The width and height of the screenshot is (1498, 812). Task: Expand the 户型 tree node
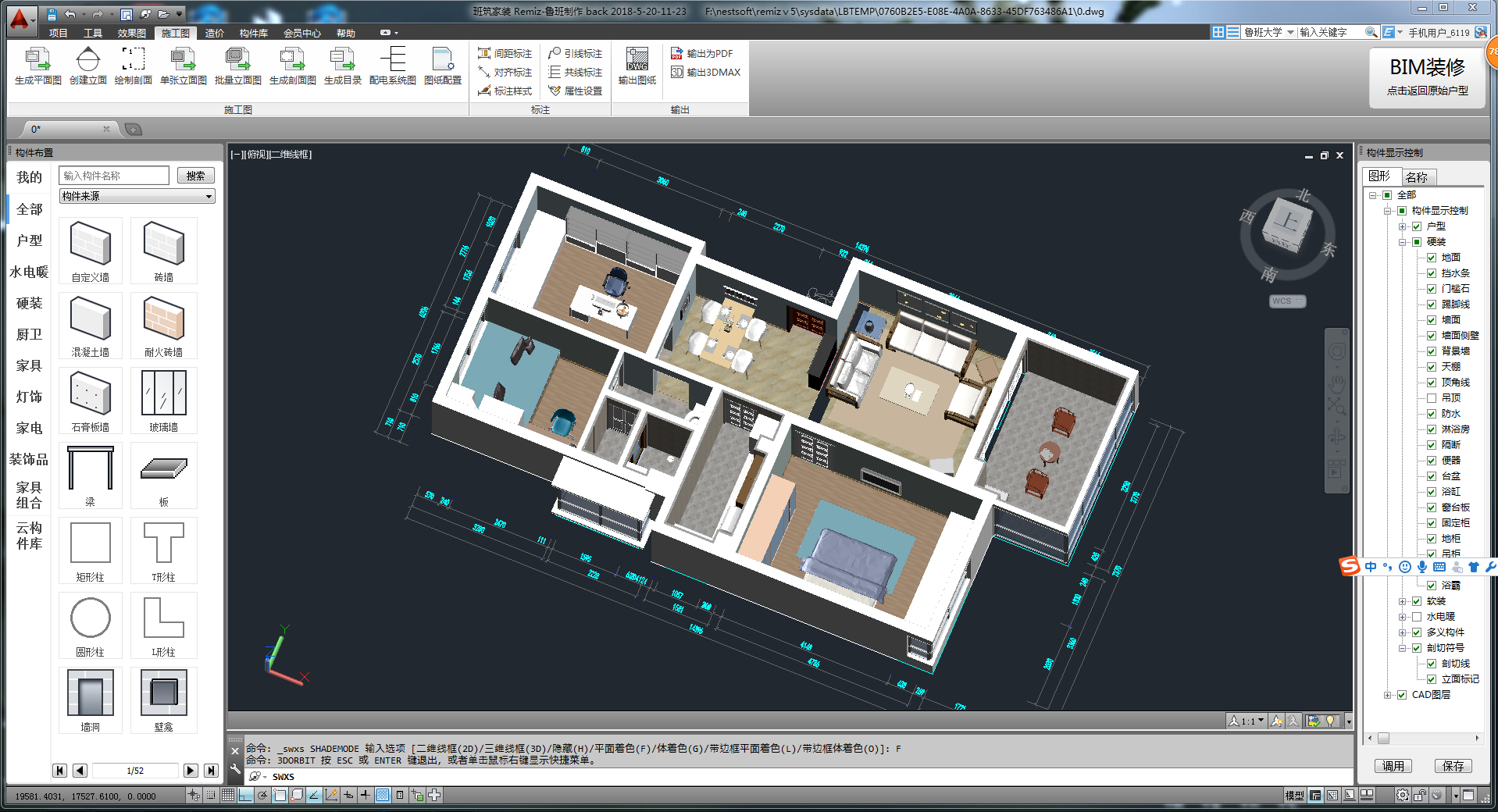point(1403,226)
